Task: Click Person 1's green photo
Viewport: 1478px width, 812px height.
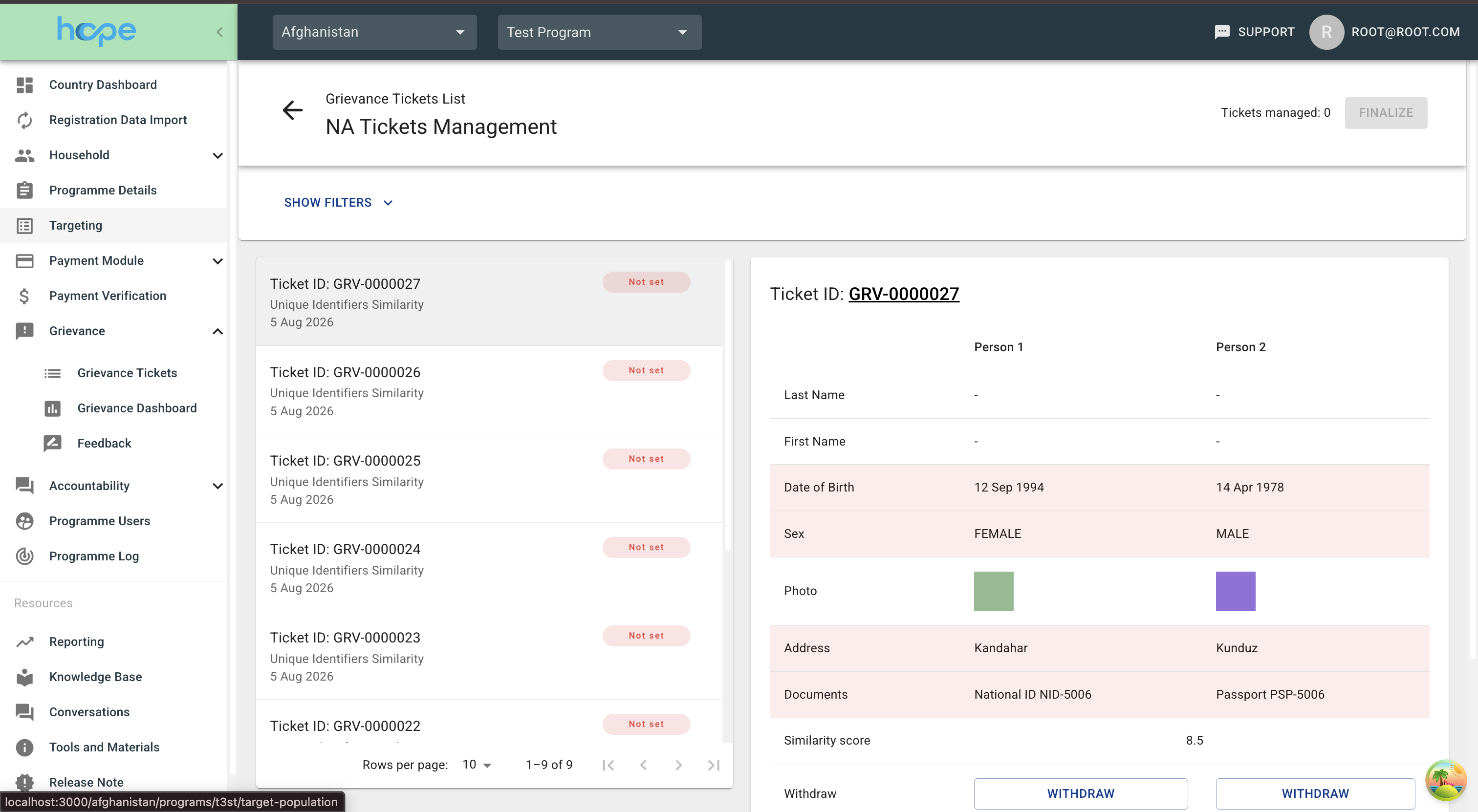Action: click(993, 591)
